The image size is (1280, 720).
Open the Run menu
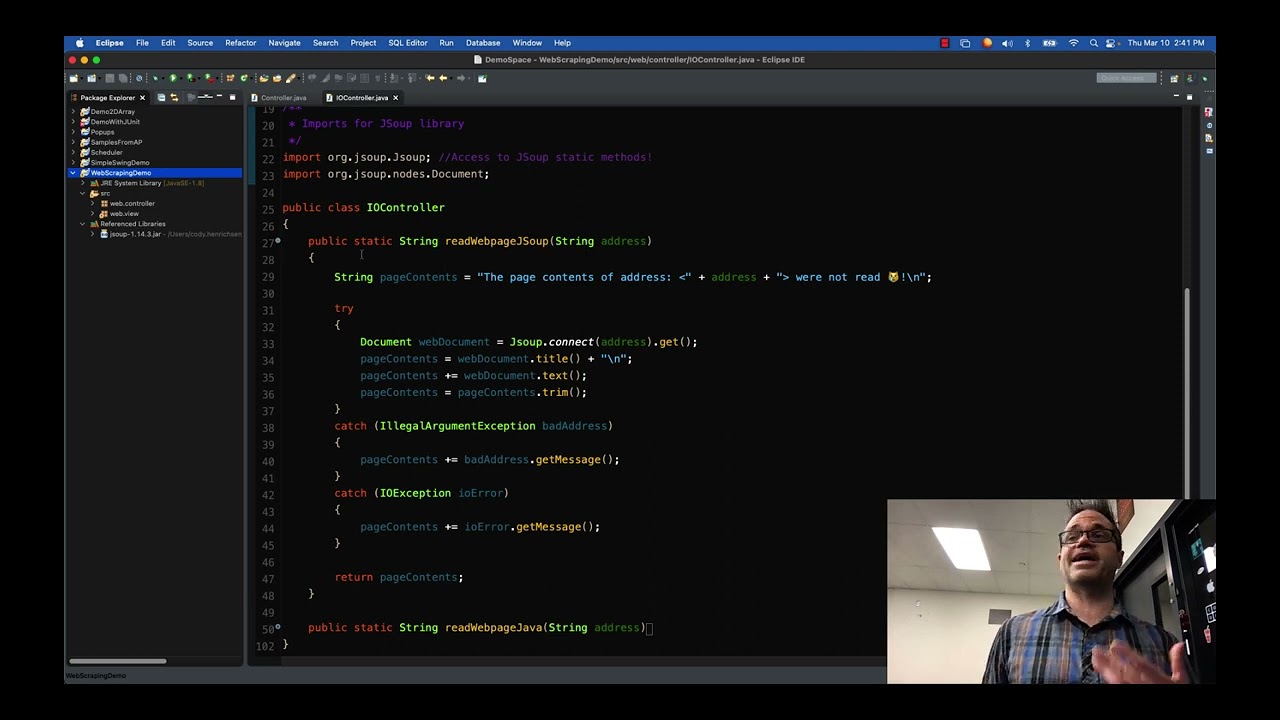tap(446, 43)
